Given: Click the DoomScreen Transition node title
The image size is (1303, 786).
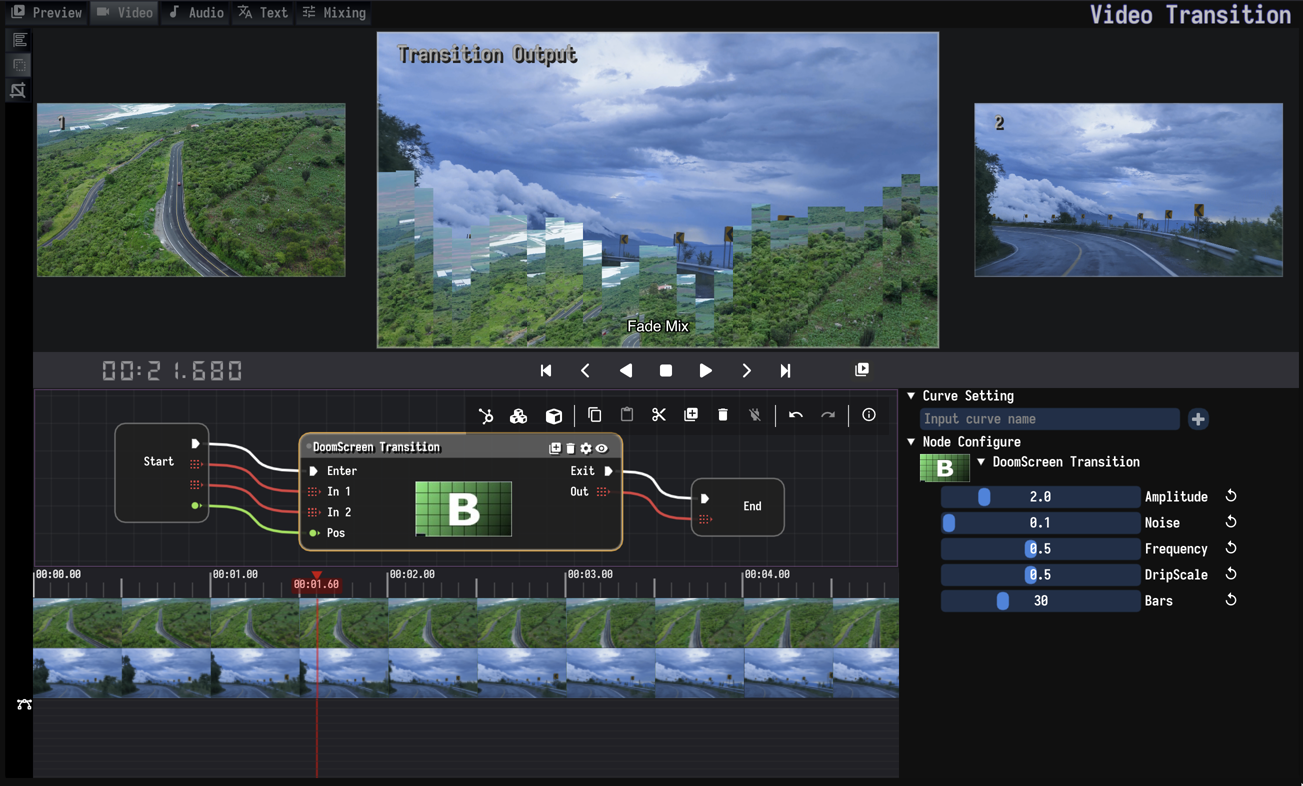Looking at the screenshot, I should (376, 447).
